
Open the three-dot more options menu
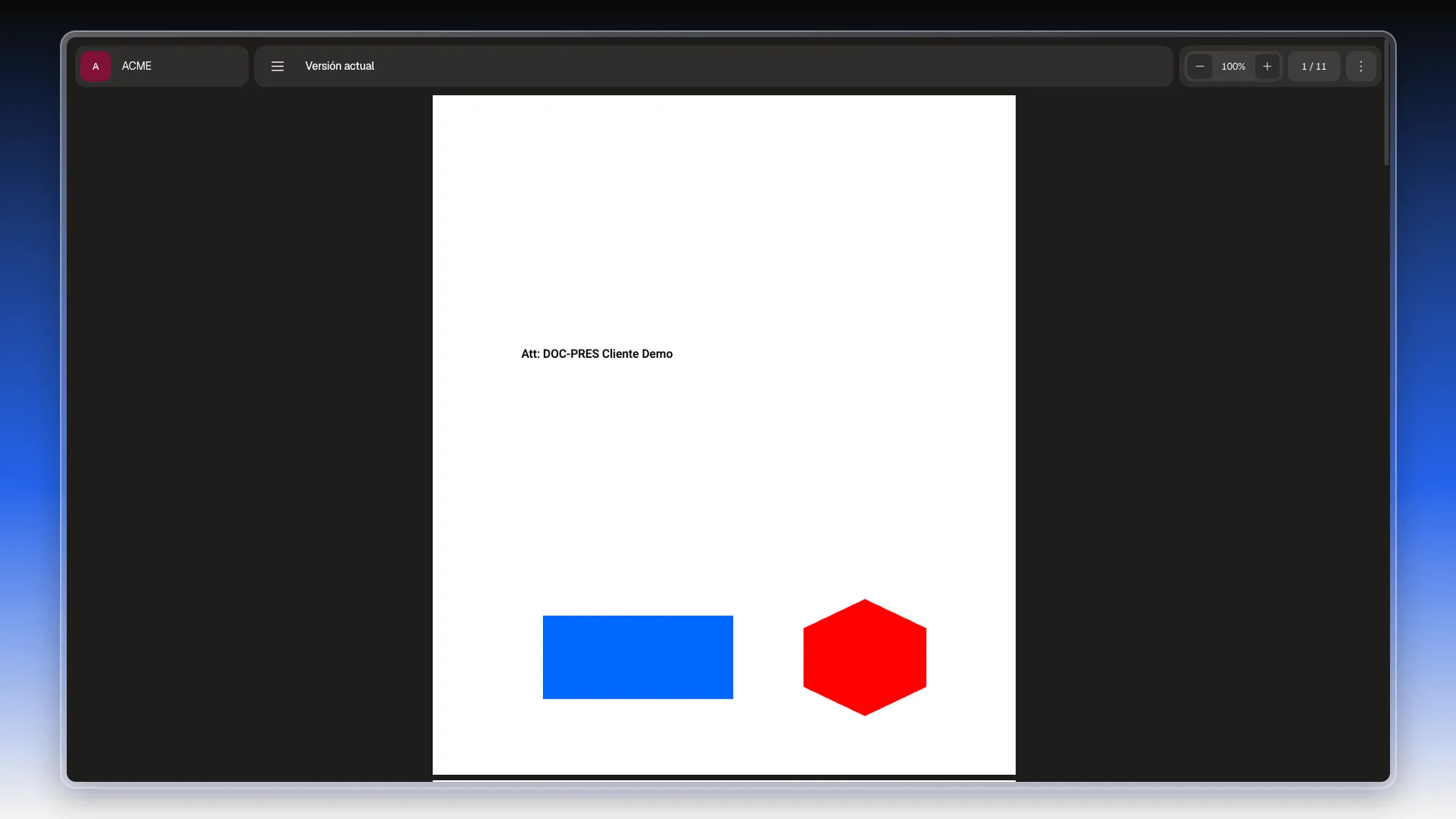[1361, 66]
